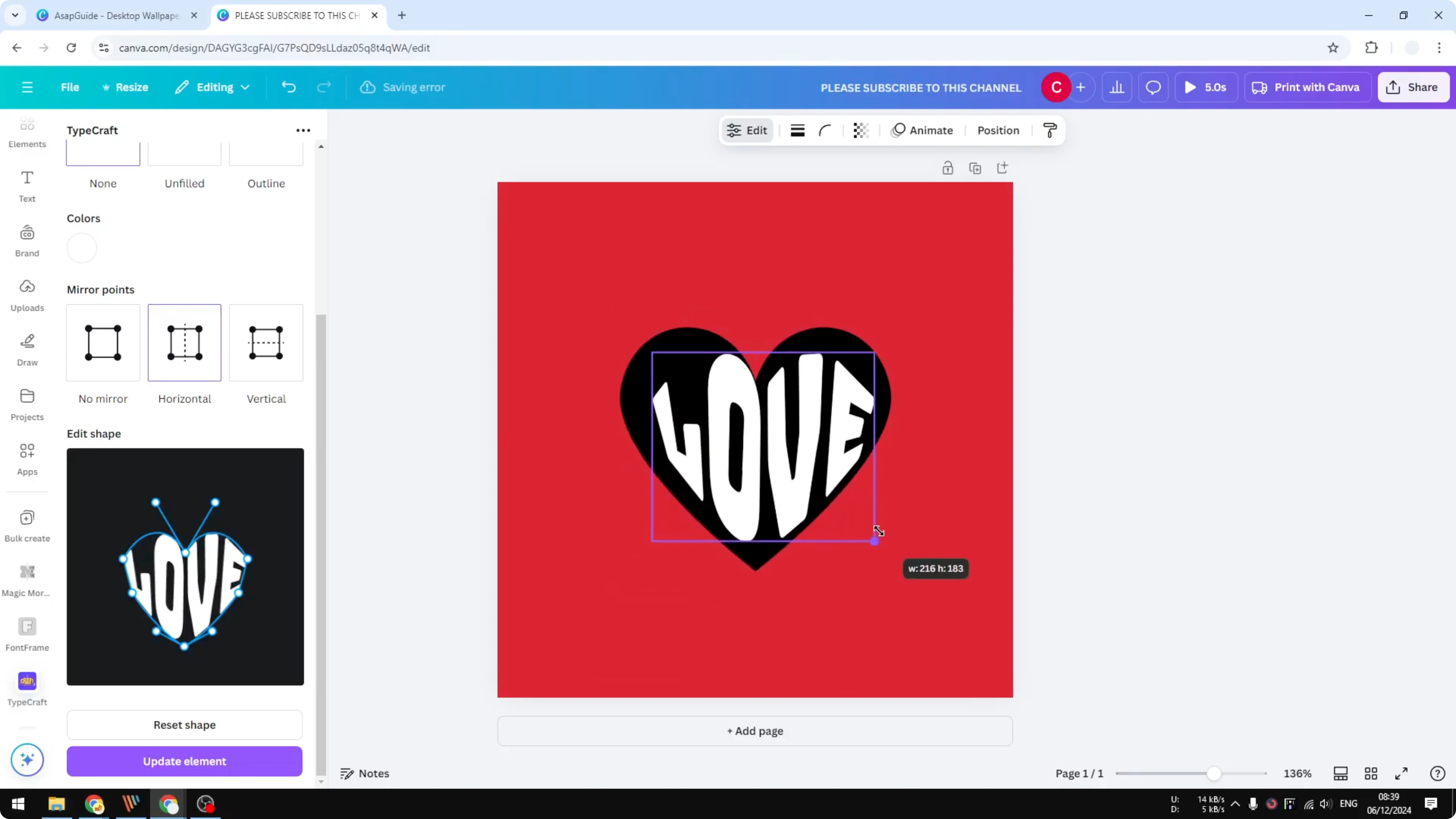Click the color swatch under Colors

click(x=82, y=248)
